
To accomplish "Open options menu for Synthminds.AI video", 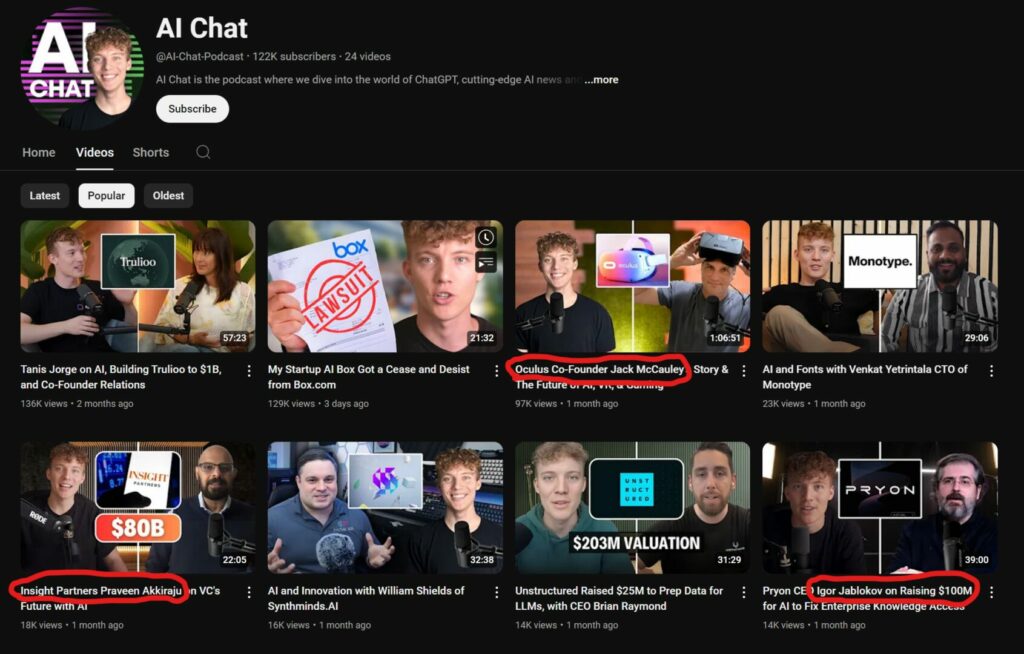I will pyautogui.click(x=497, y=592).
